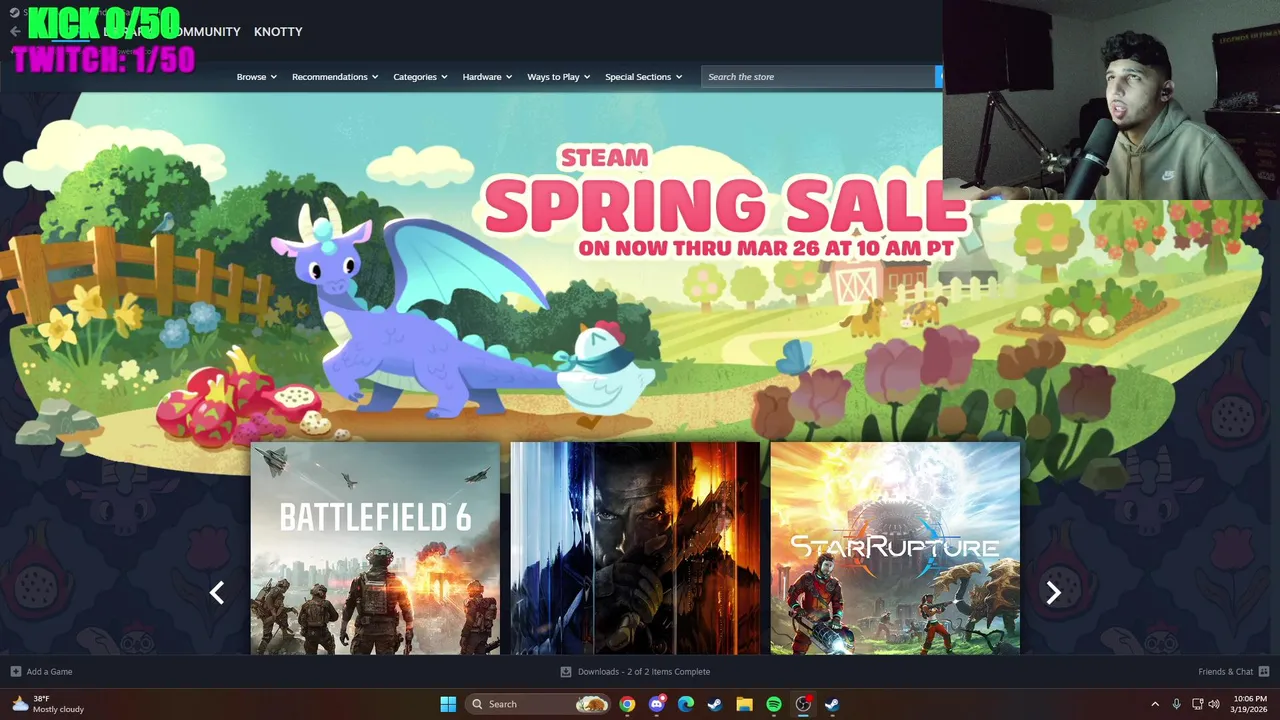The width and height of the screenshot is (1280, 720).
Task: Open the Browse dropdown menu
Action: pos(256,77)
